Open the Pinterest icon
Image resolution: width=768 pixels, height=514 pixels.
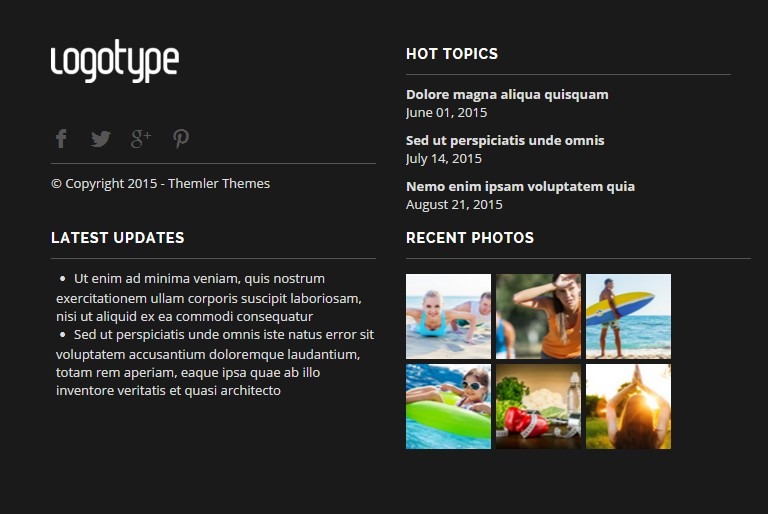(x=181, y=139)
